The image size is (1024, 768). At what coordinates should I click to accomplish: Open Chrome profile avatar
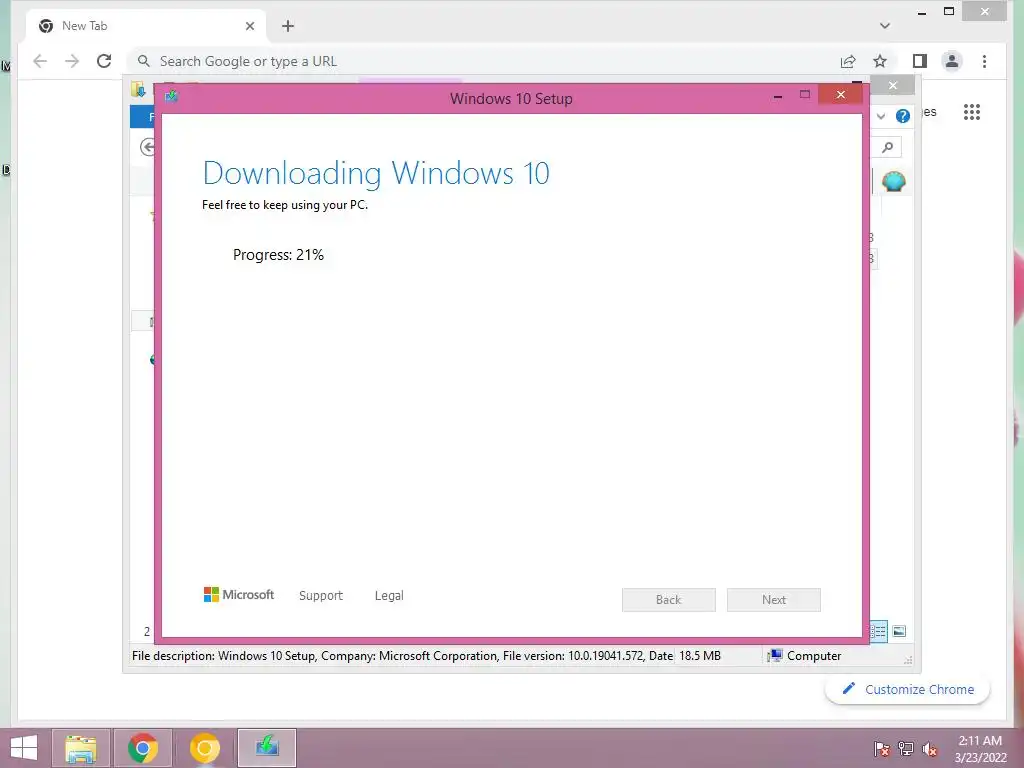tap(952, 61)
